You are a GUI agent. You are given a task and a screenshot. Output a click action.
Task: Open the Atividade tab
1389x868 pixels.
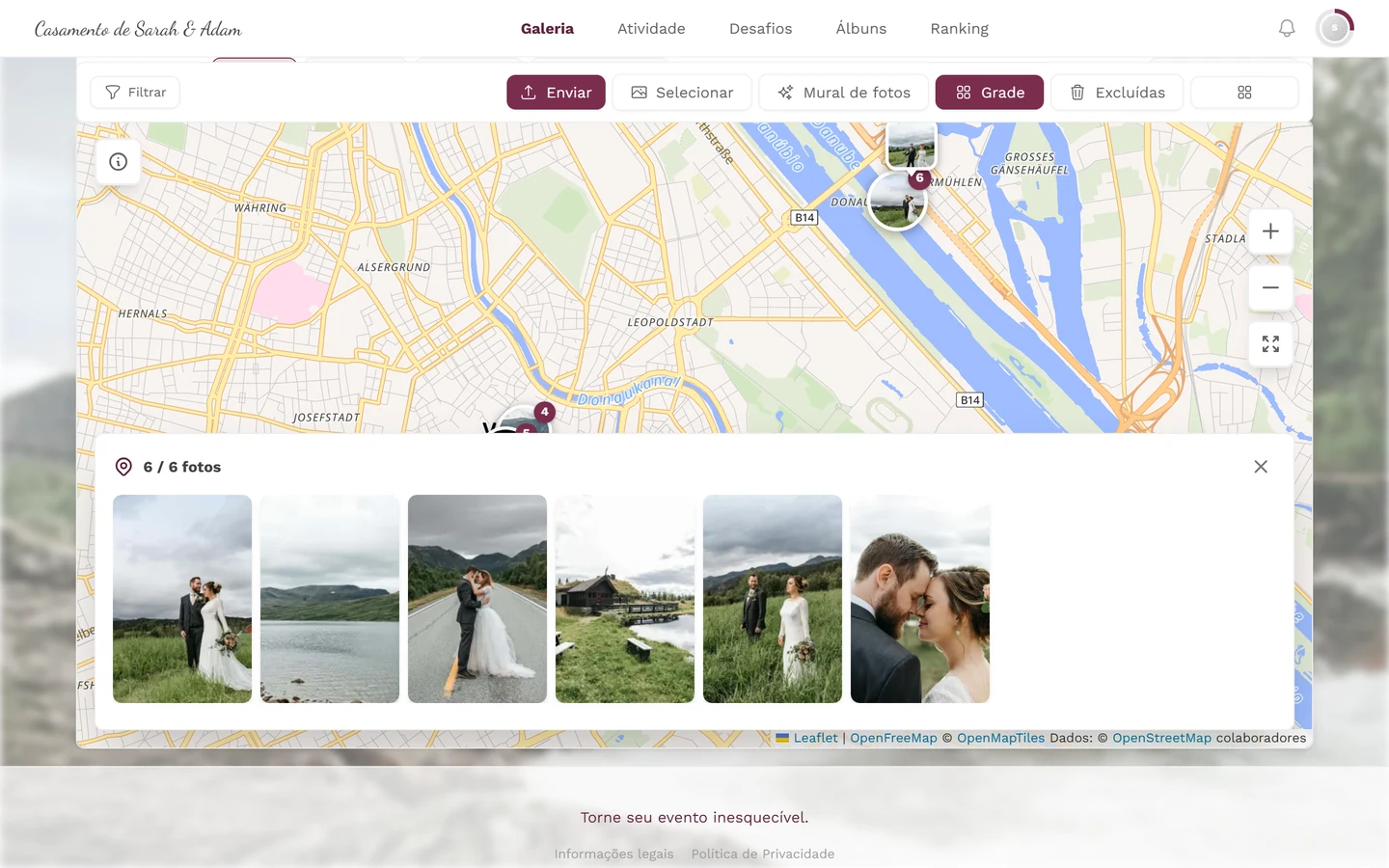point(651,29)
